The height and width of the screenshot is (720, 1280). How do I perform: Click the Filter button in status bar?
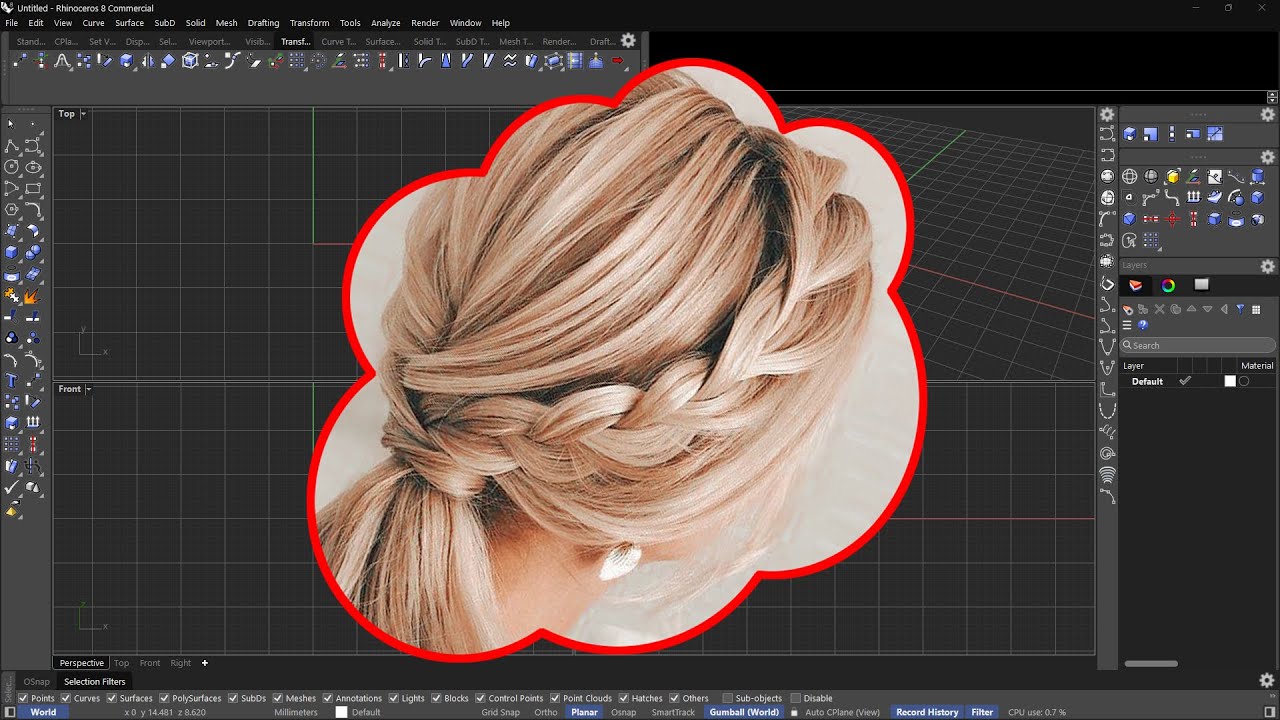pyautogui.click(x=982, y=712)
